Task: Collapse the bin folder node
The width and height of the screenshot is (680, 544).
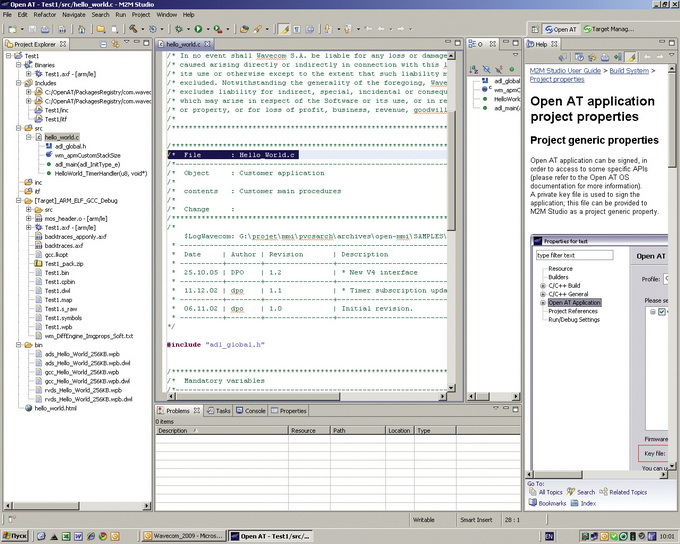Action: point(18,345)
